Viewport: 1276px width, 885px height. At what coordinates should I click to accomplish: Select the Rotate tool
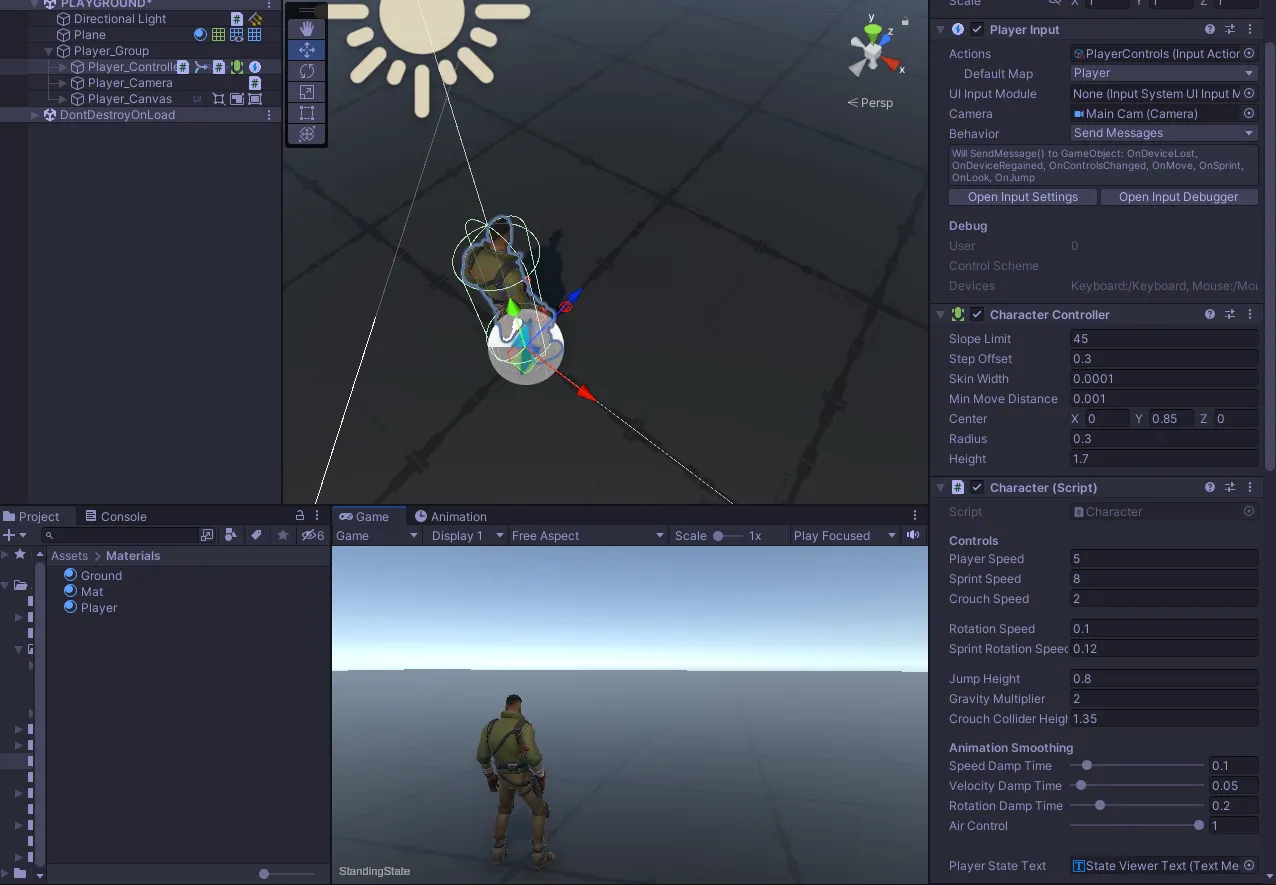(x=307, y=71)
